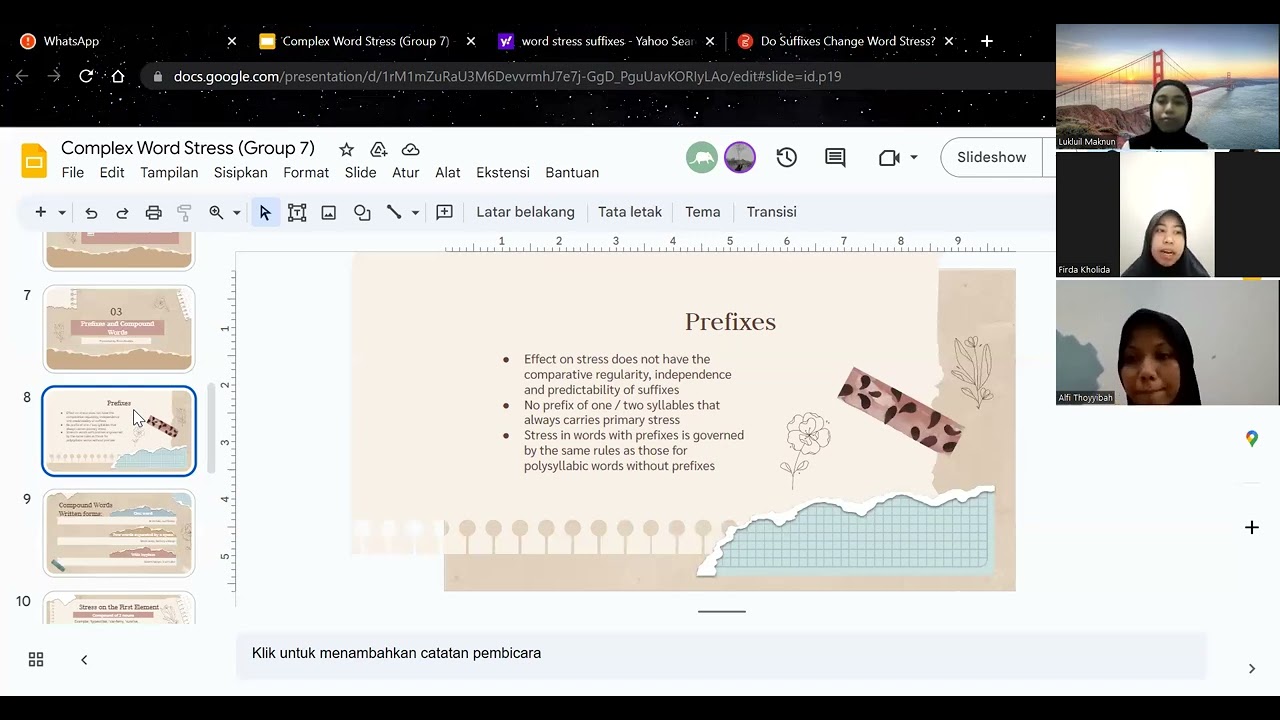Viewport: 1280px width, 720px height.
Task: Insert a shape with toolbar icon
Action: tap(362, 212)
